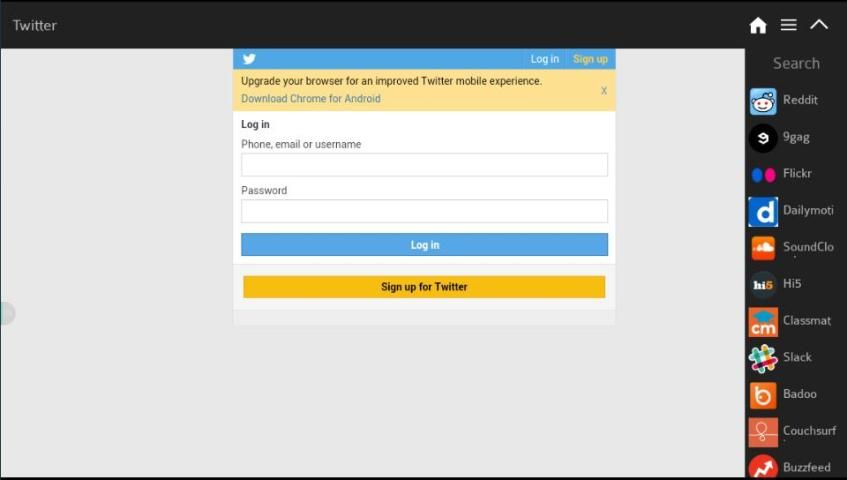The image size is (847, 480).
Task: Focus the Password field
Action: pos(424,211)
